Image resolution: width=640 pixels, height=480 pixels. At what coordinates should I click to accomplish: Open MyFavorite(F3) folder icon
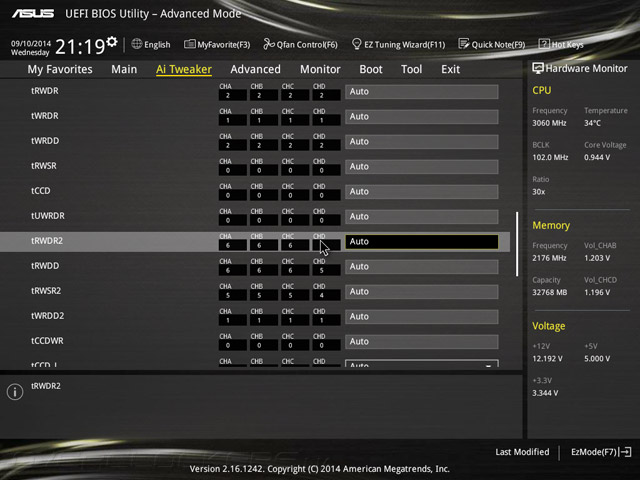(x=189, y=44)
